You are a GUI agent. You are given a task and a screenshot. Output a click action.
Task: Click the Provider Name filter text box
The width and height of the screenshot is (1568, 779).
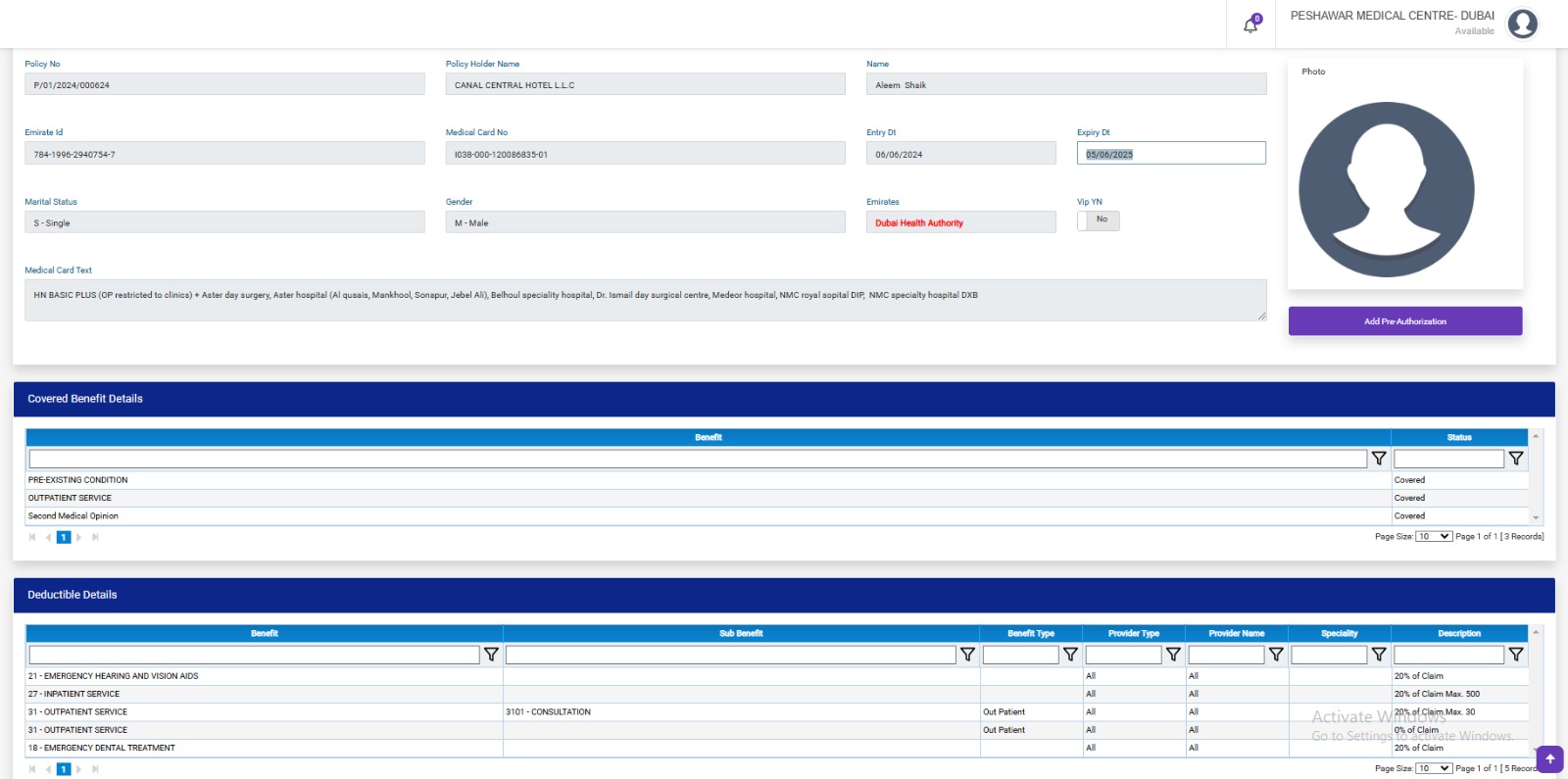click(1226, 655)
